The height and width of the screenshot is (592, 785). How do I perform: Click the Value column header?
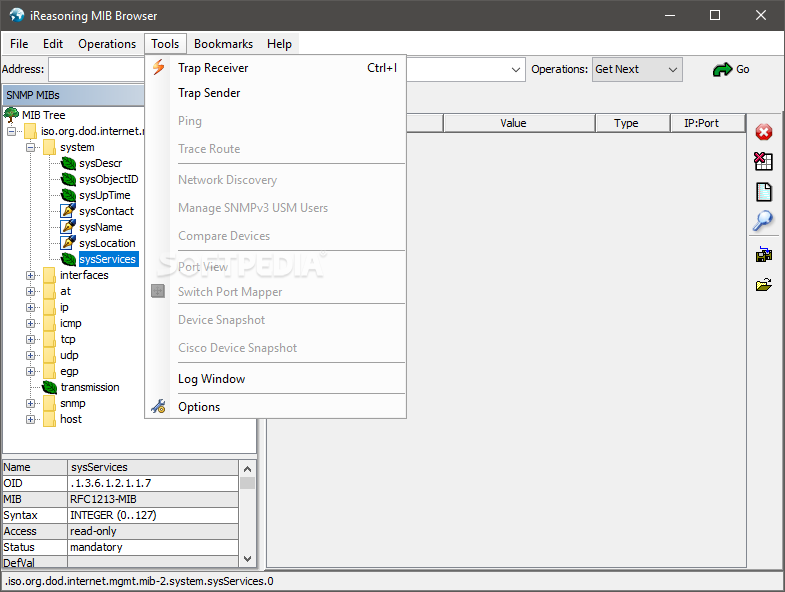coord(519,123)
